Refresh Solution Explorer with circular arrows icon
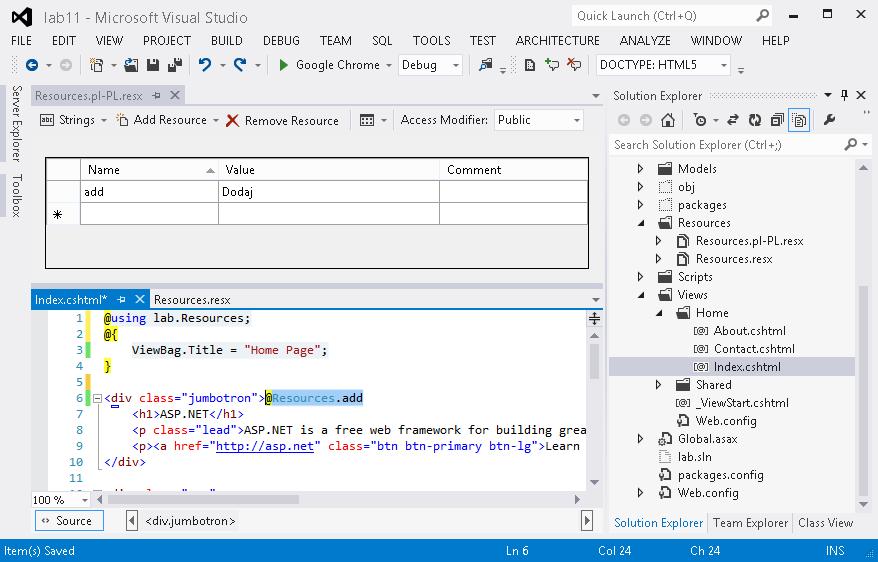The width and height of the screenshot is (878, 562). pos(755,120)
